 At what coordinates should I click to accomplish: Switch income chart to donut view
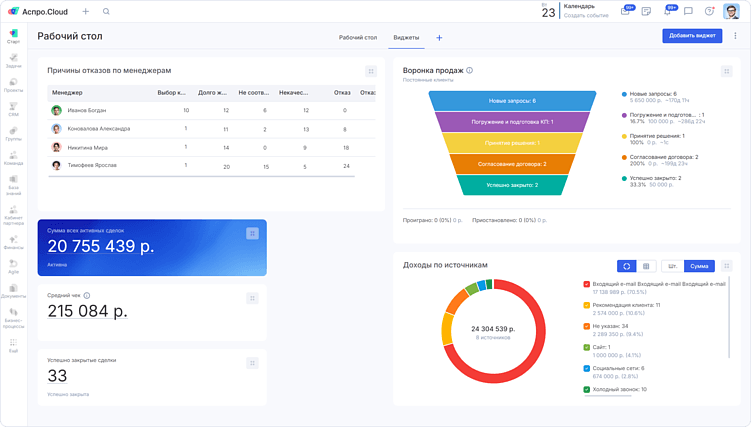point(626,266)
